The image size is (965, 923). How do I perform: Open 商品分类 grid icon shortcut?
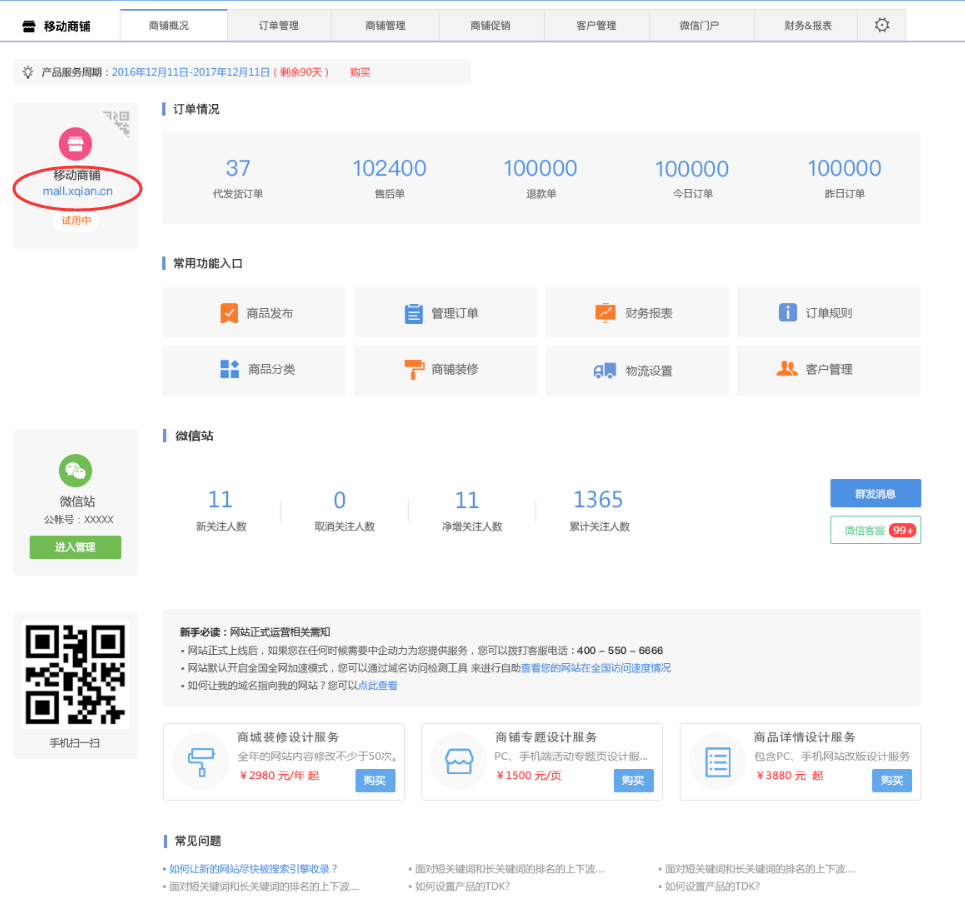click(x=229, y=369)
